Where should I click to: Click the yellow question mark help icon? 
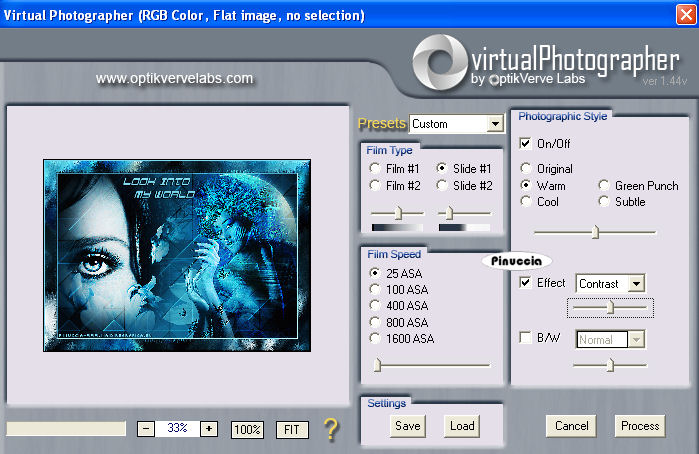[x=331, y=429]
